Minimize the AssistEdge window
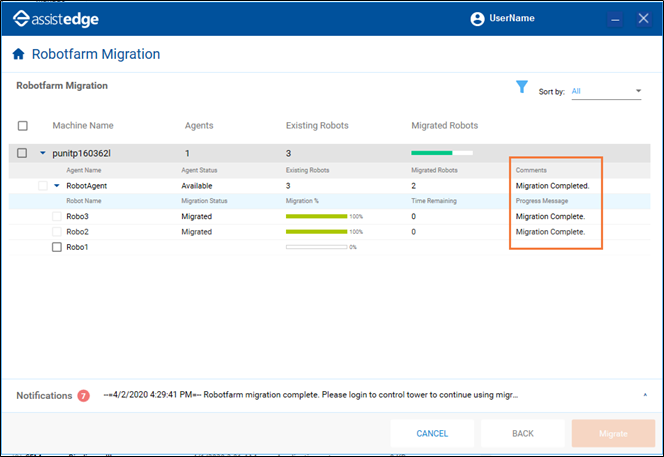This screenshot has width=664, height=457. [x=616, y=19]
